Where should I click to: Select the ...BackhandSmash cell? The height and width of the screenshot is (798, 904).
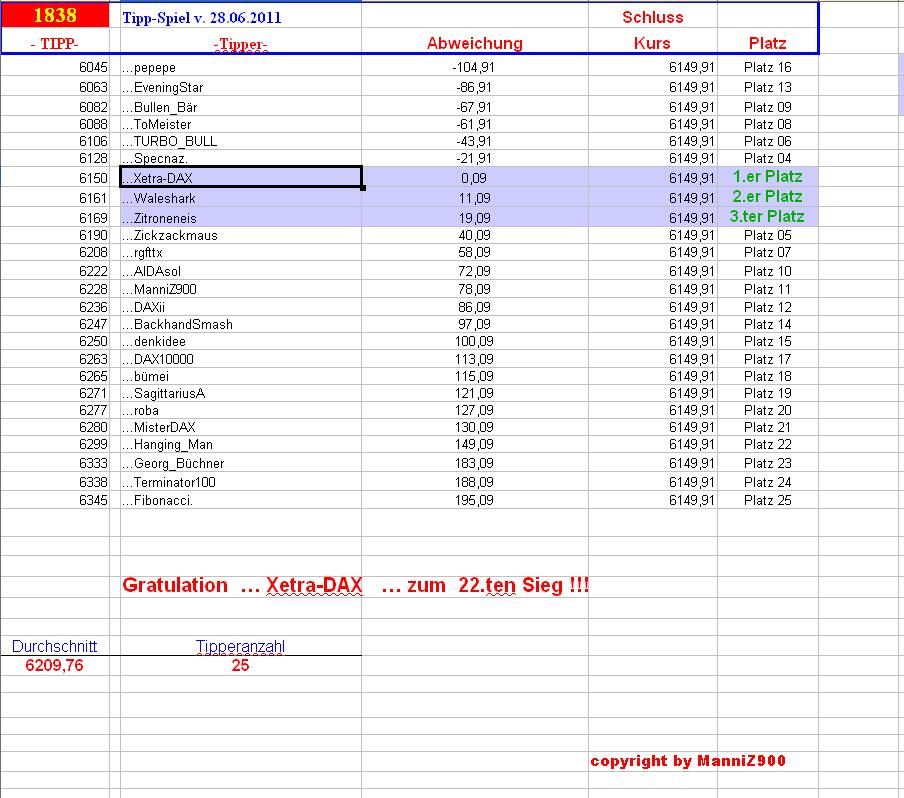pyautogui.click(x=240, y=324)
